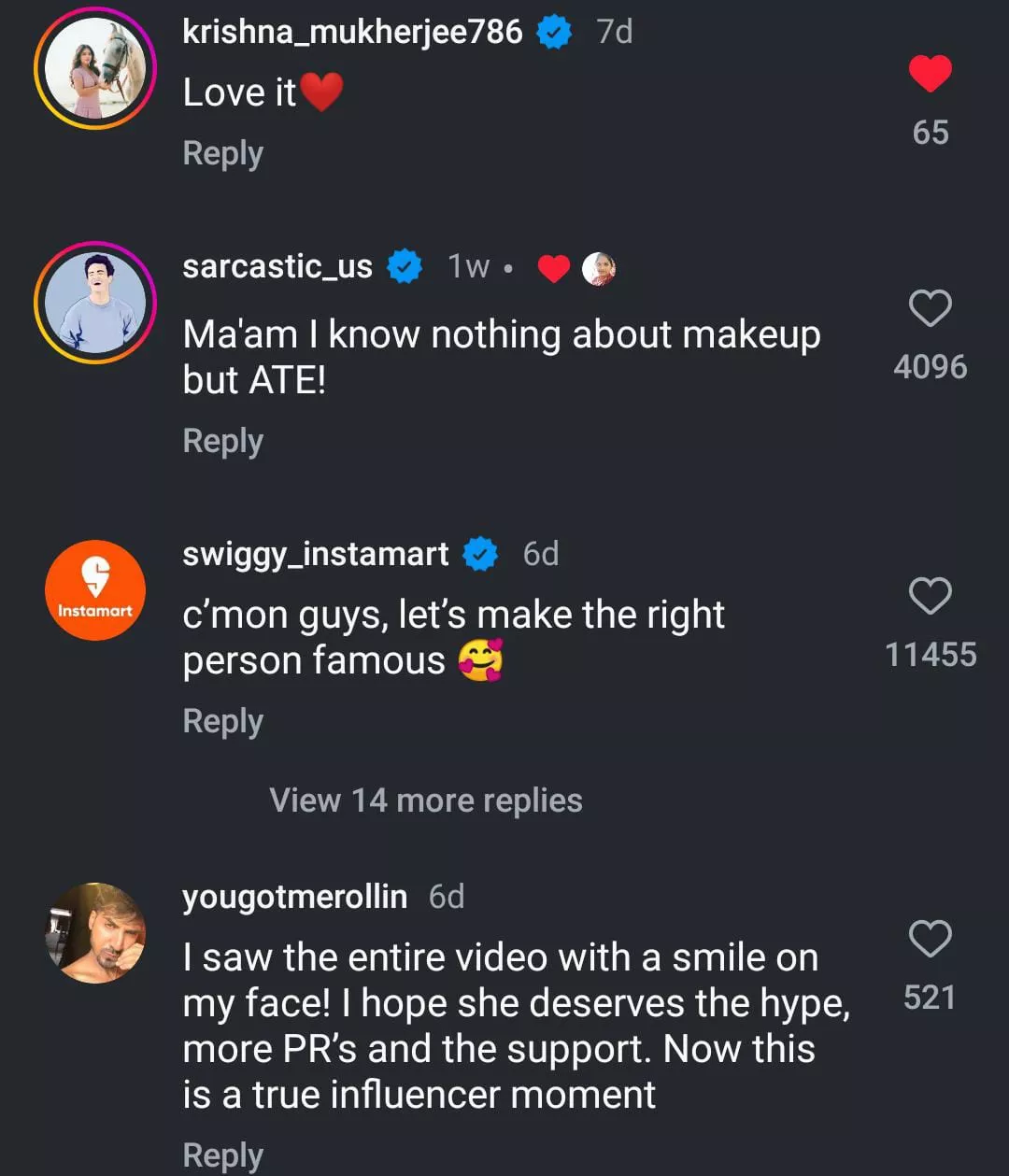The width and height of the screenshot is (1009, 1176).
Task: Open sarcastic_us's profile picture story
Action: coord(95,303)
